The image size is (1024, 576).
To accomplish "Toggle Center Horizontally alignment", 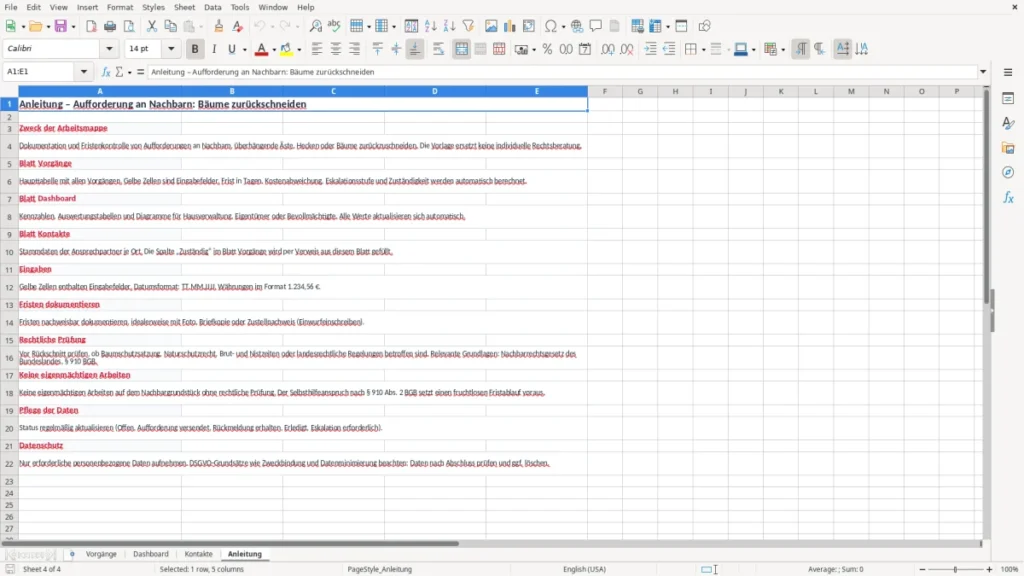I will 336,49.
